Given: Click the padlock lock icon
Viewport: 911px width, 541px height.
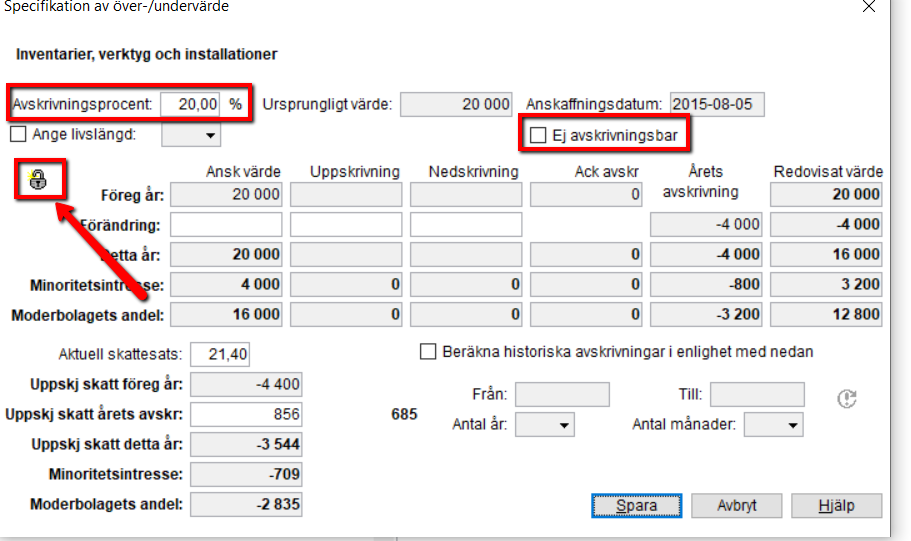Looking at the screenshot, I should 38,180.
